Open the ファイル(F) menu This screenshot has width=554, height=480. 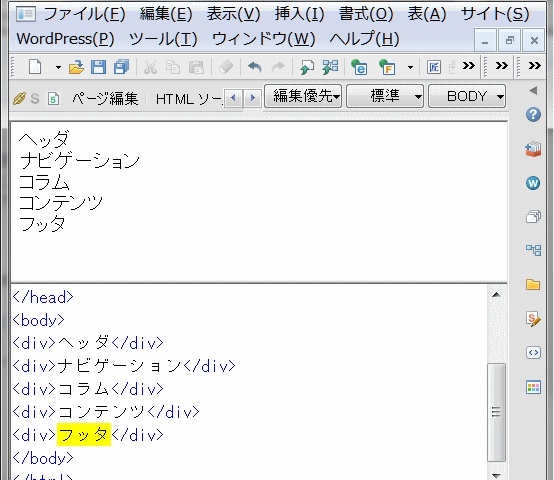coord(84,14)
